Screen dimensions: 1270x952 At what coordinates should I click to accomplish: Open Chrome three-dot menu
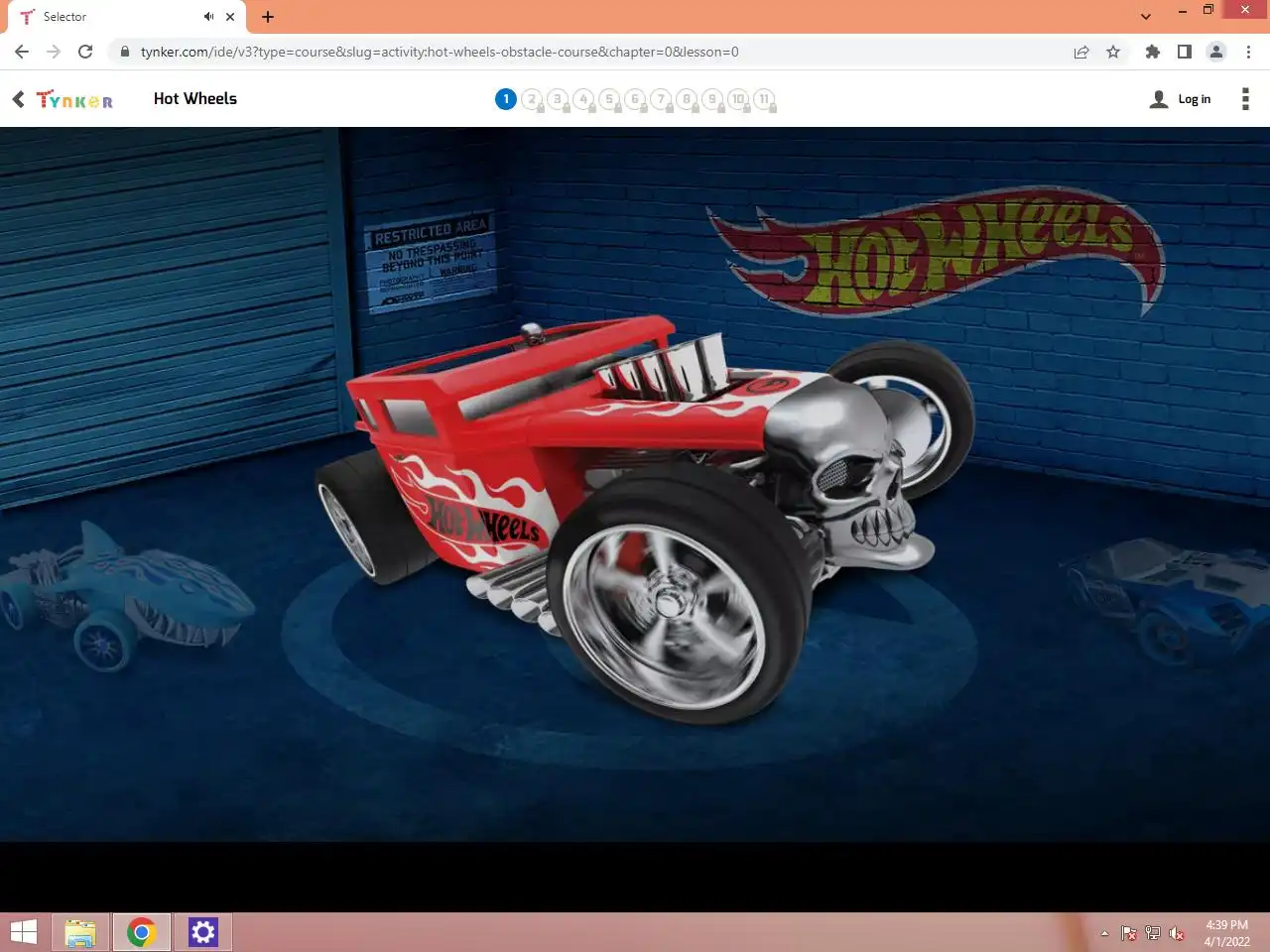(x=1248, y=52)
